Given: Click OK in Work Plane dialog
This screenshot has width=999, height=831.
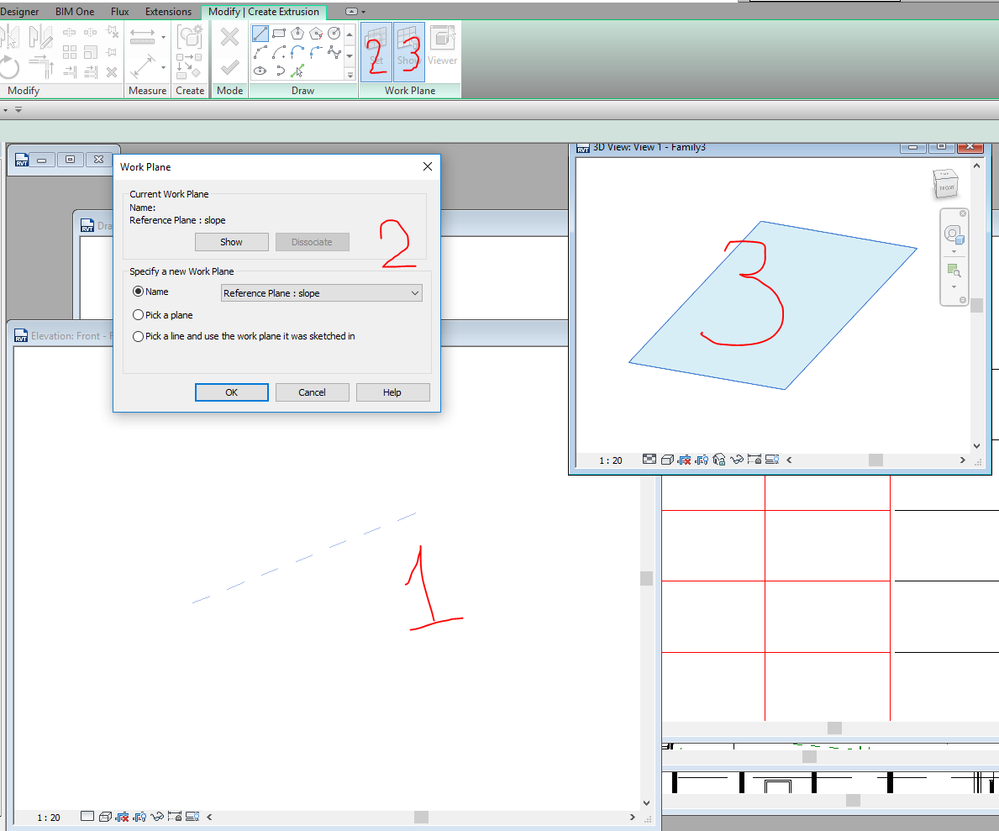Looking at the screenshot, I should tap(231, 393).
